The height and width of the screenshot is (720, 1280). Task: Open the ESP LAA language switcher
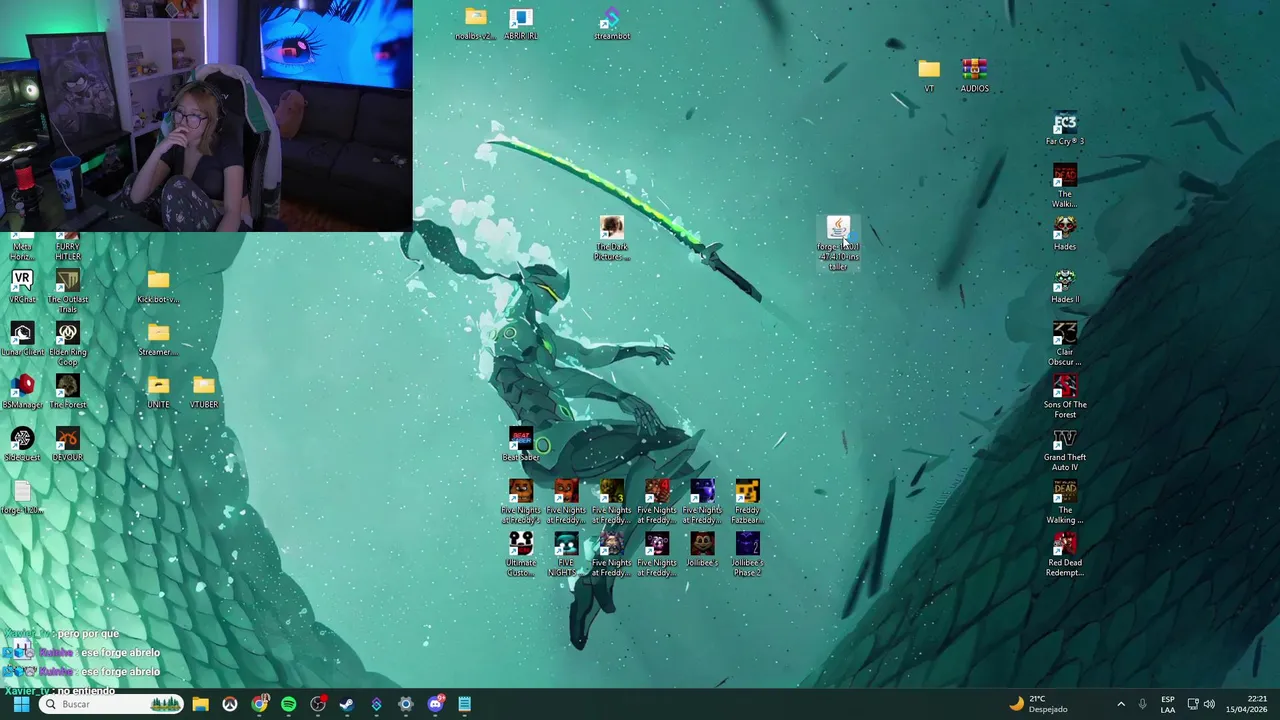1167,704
